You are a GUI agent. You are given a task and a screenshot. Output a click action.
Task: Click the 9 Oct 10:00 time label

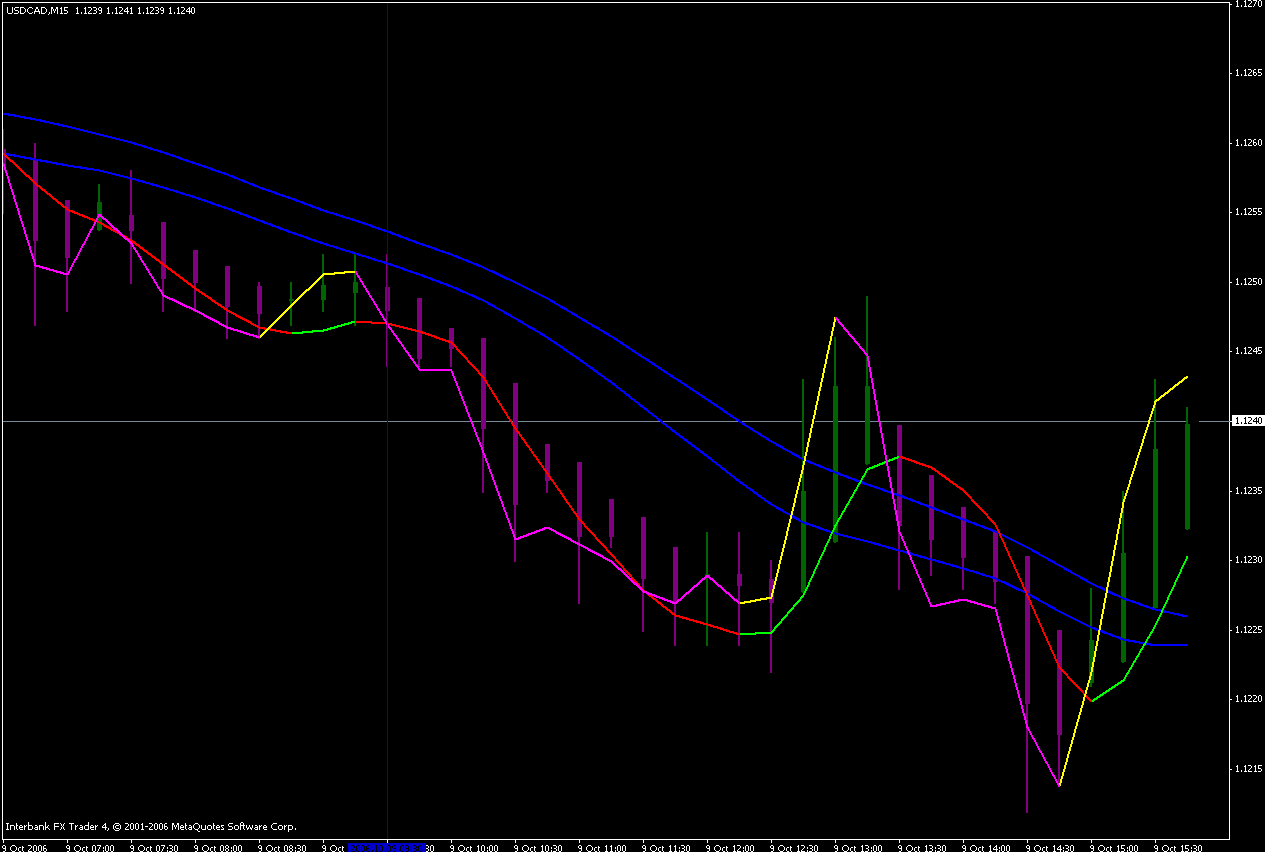(475, 847)
